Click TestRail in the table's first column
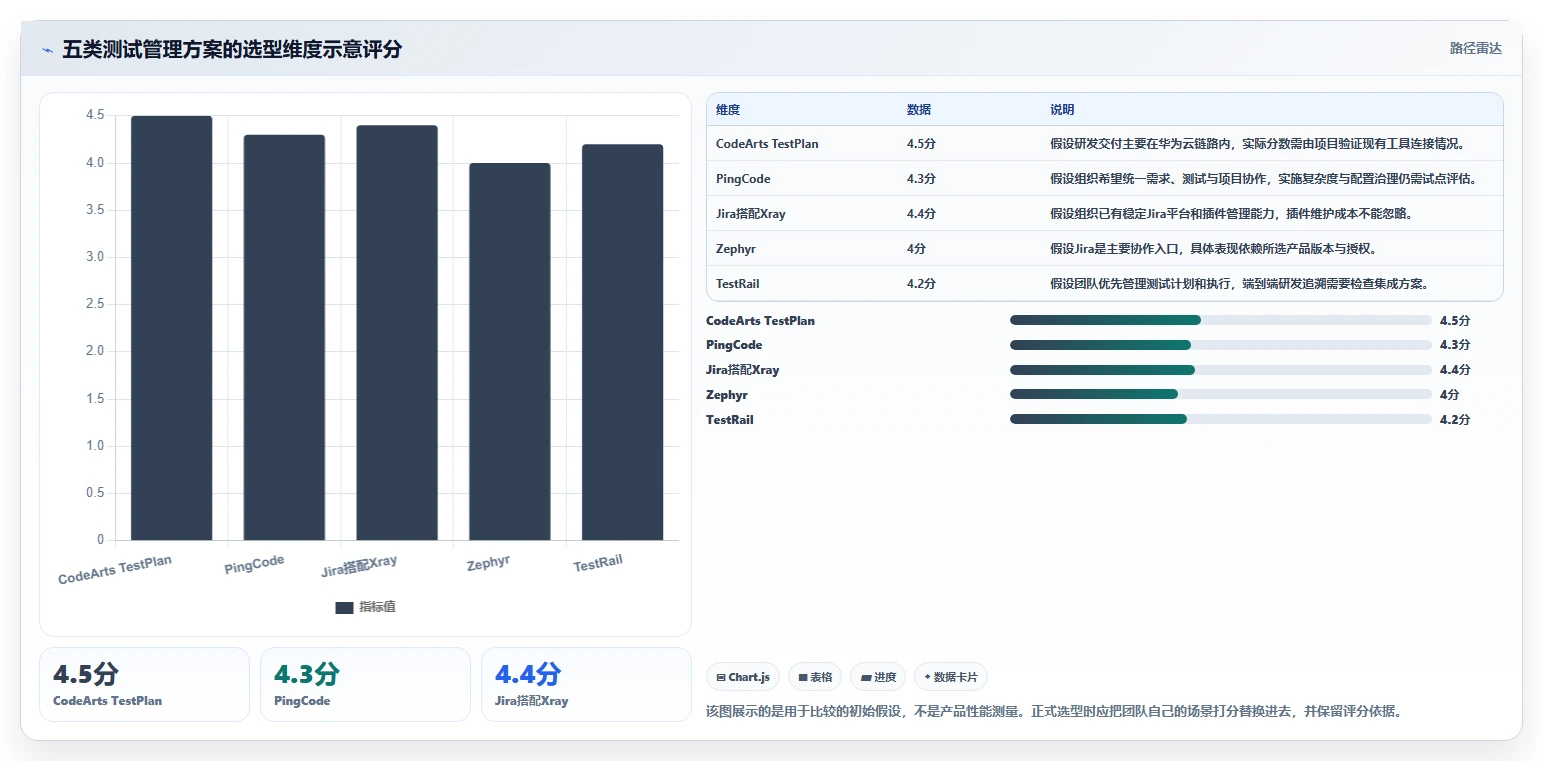Viewport: 1543px width, 761px height. [x=738, y=284]
